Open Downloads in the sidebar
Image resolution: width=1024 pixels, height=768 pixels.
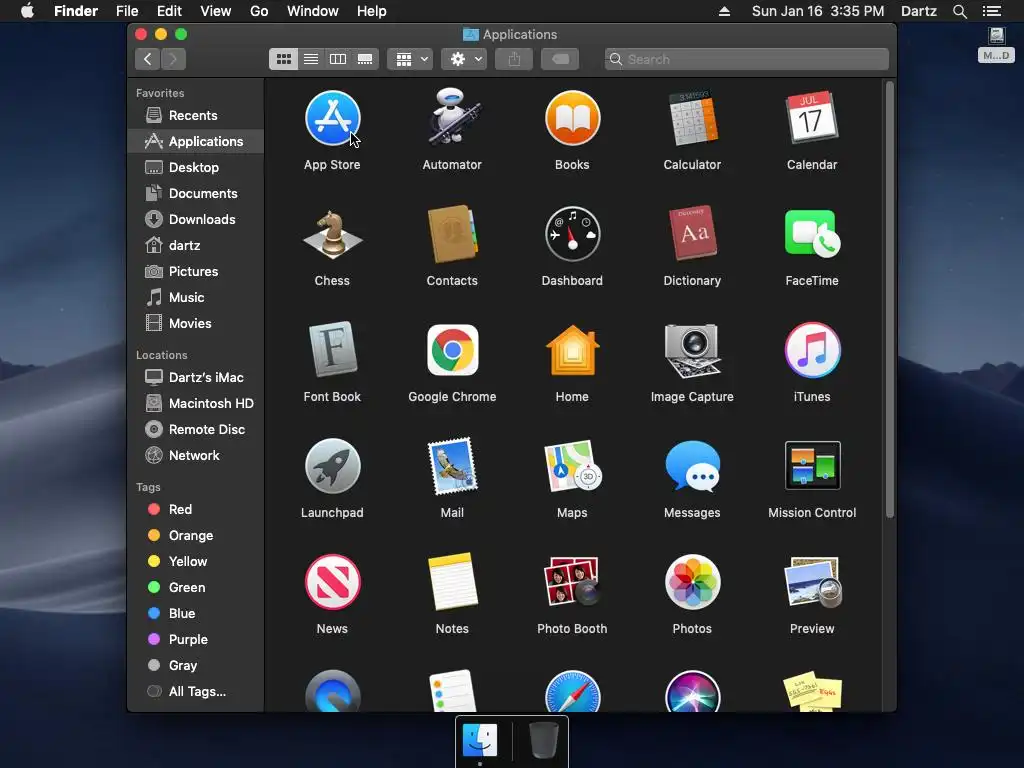(196, 220)
